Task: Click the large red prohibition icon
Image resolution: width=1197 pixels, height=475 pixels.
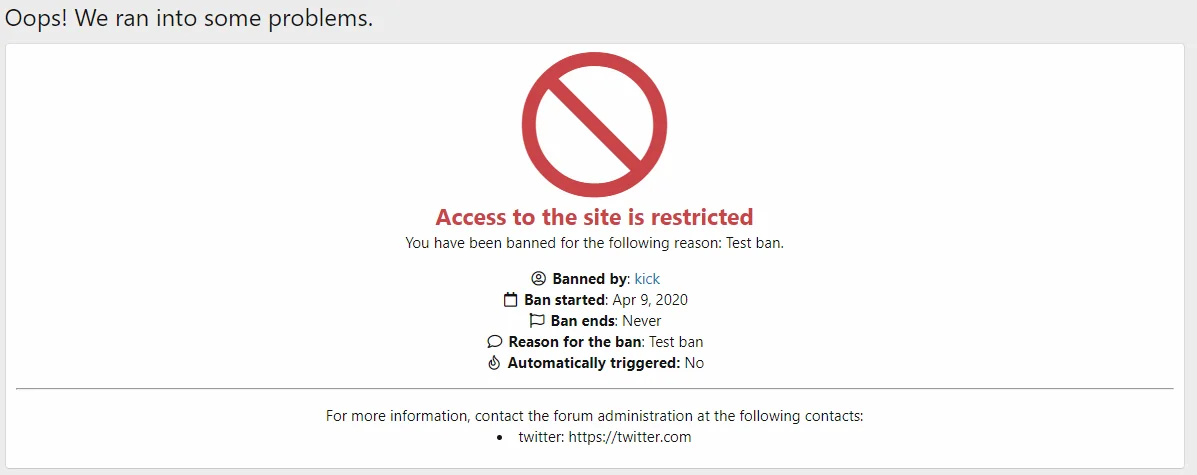Action: pos(594,125)
